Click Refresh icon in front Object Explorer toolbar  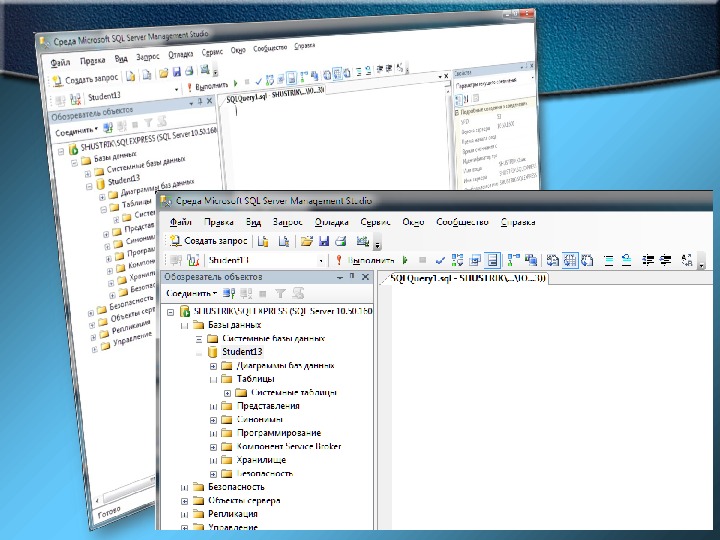[298, 293]
